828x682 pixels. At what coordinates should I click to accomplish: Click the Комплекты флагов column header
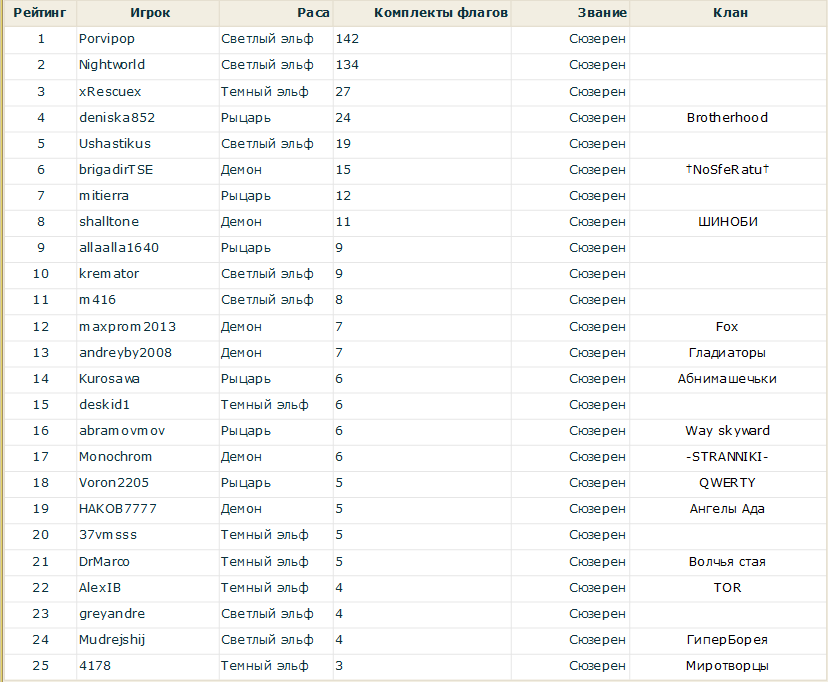coord(440,13)
